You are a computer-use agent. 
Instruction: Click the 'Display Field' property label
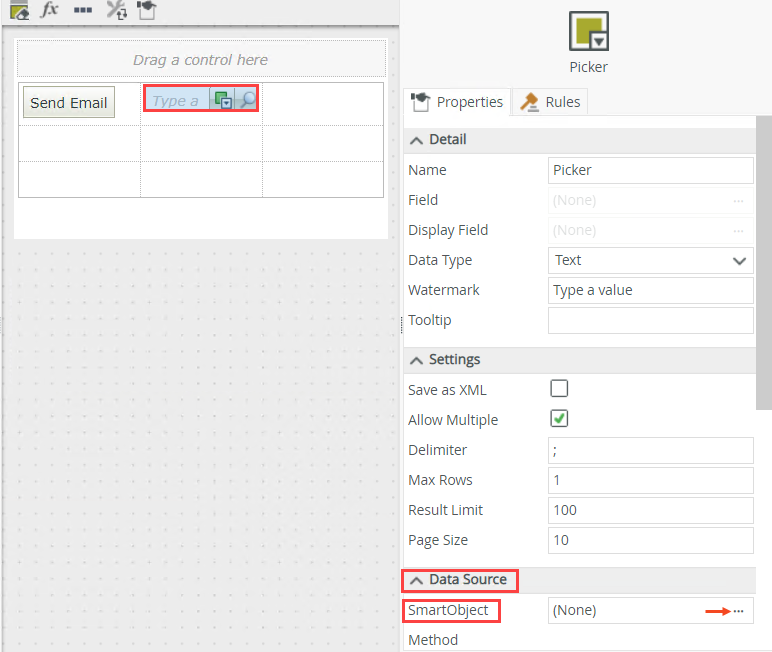(448, 230)
